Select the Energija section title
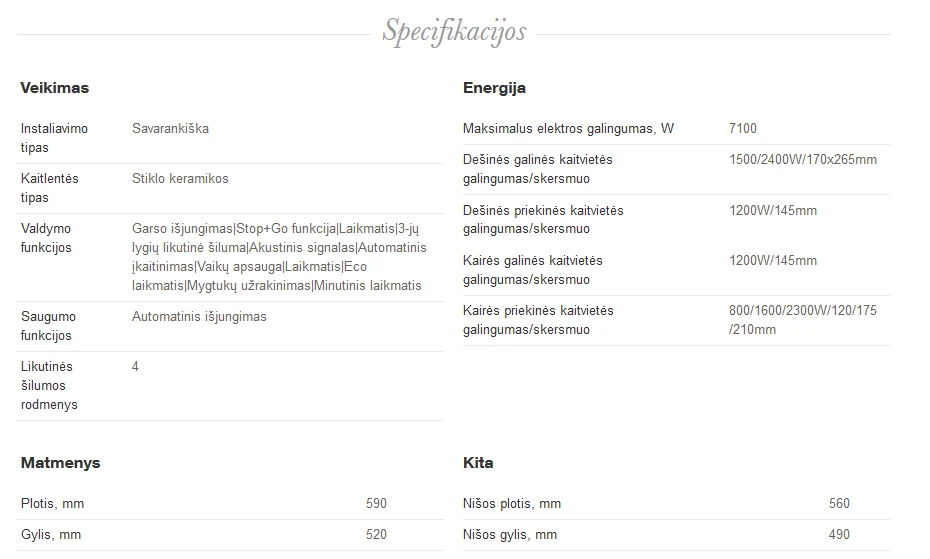Viewport: 930px width, 559px height. click(494, 88)
